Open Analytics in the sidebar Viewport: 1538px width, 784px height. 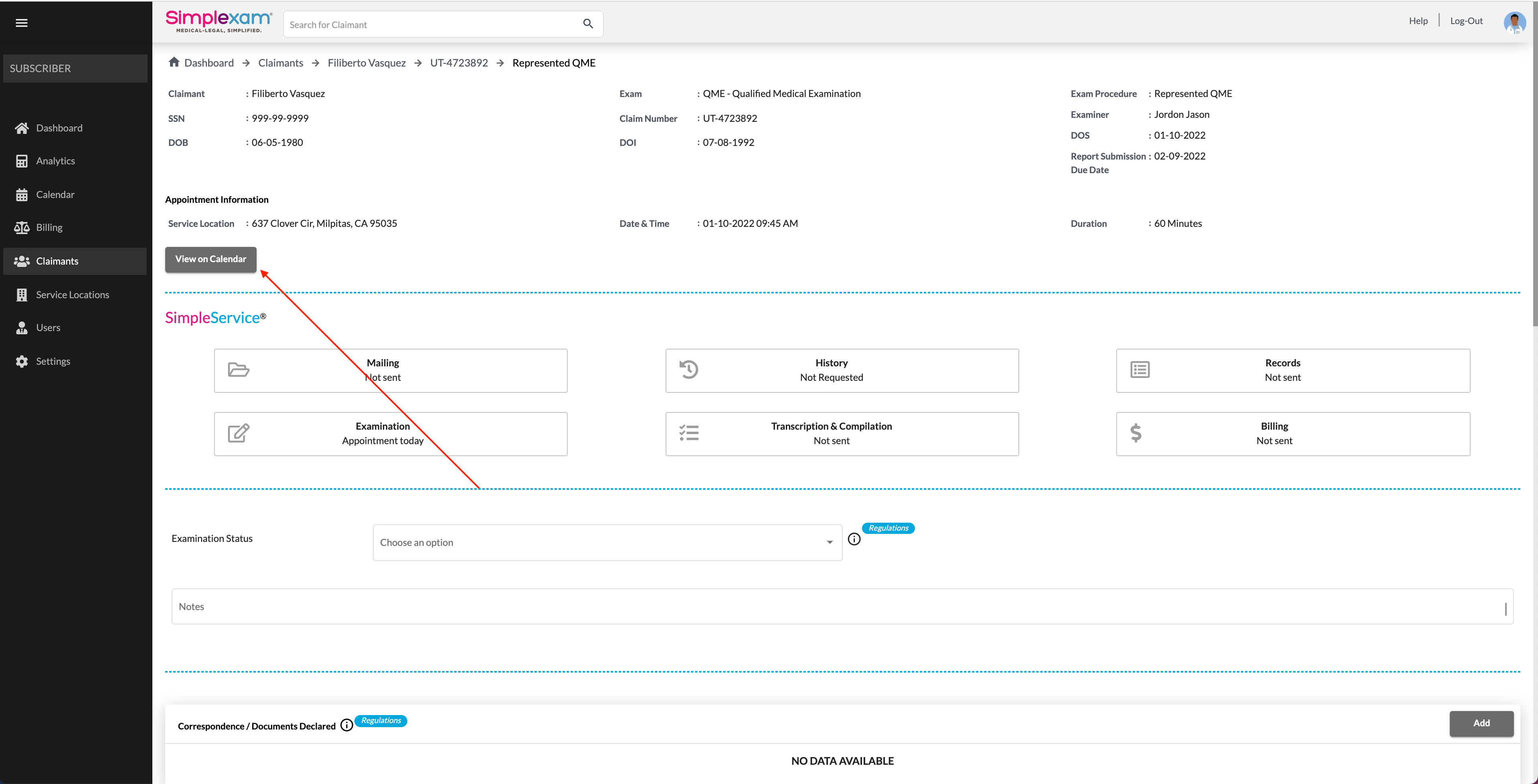pyautogui.click(x=55, y=160)
